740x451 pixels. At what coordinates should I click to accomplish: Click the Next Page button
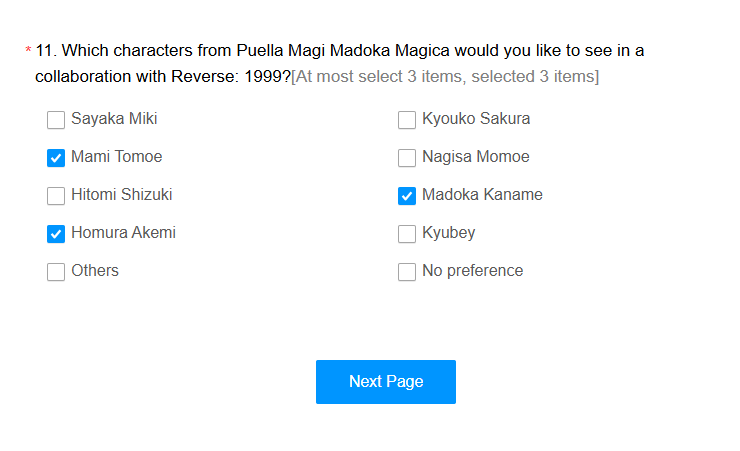[386, 382]
